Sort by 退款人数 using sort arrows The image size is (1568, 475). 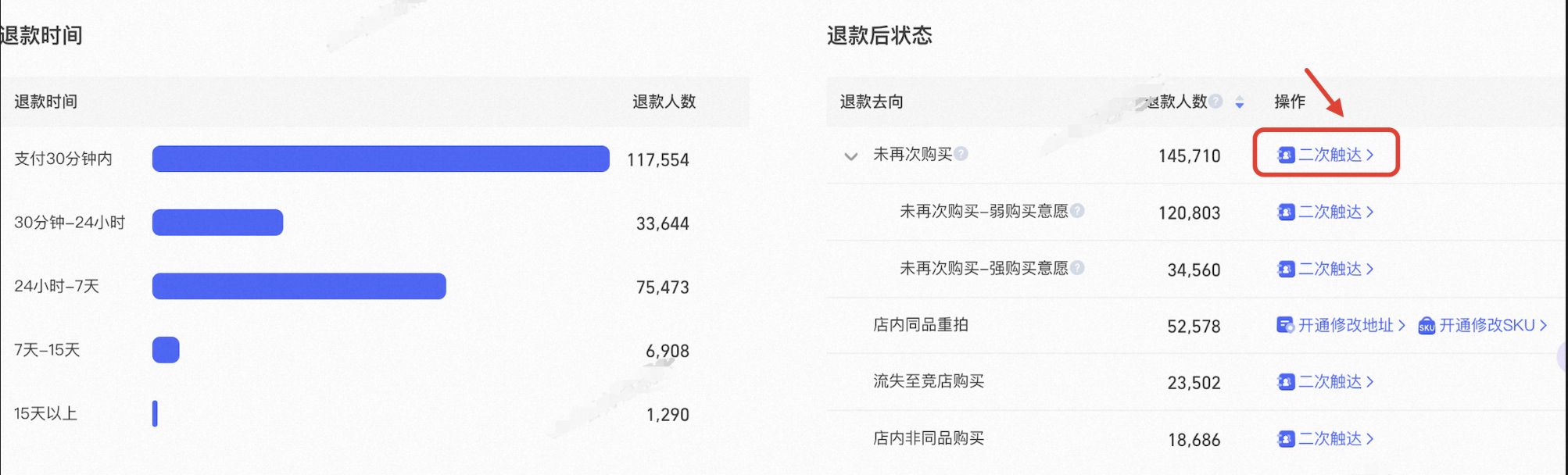tap(1240, 102)
